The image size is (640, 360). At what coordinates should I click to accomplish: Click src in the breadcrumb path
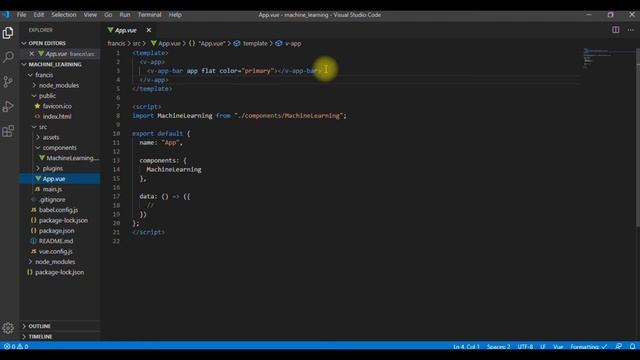pos(136,43)
